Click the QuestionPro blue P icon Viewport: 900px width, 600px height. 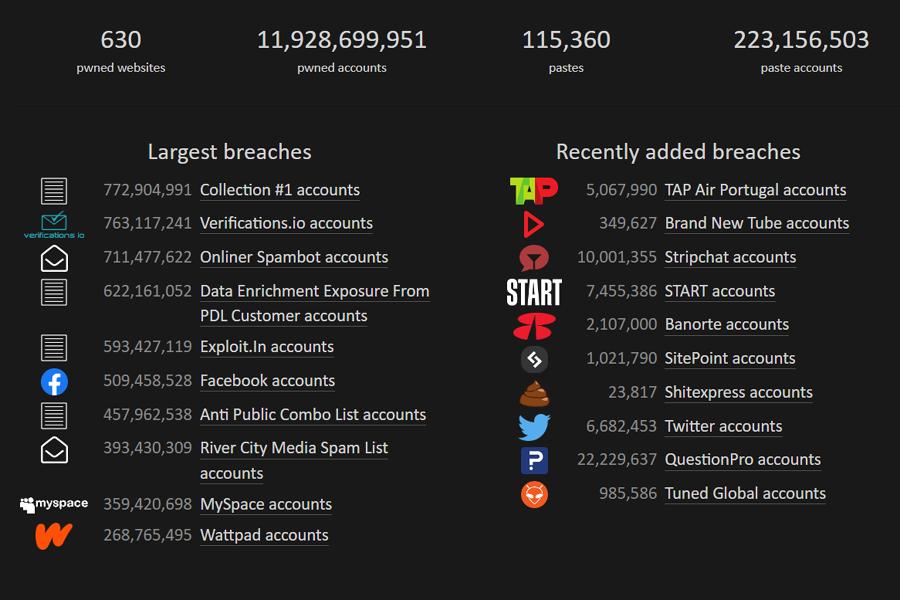click(x=534, y=460)
